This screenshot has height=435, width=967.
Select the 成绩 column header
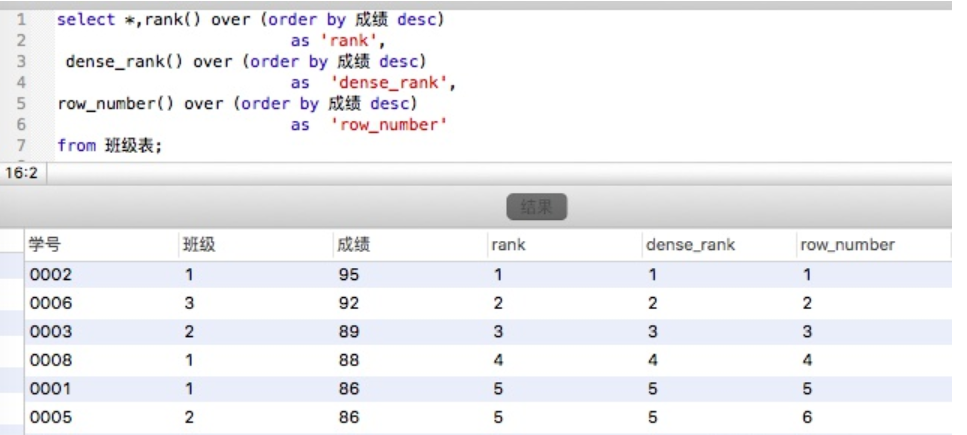(409, 245)
